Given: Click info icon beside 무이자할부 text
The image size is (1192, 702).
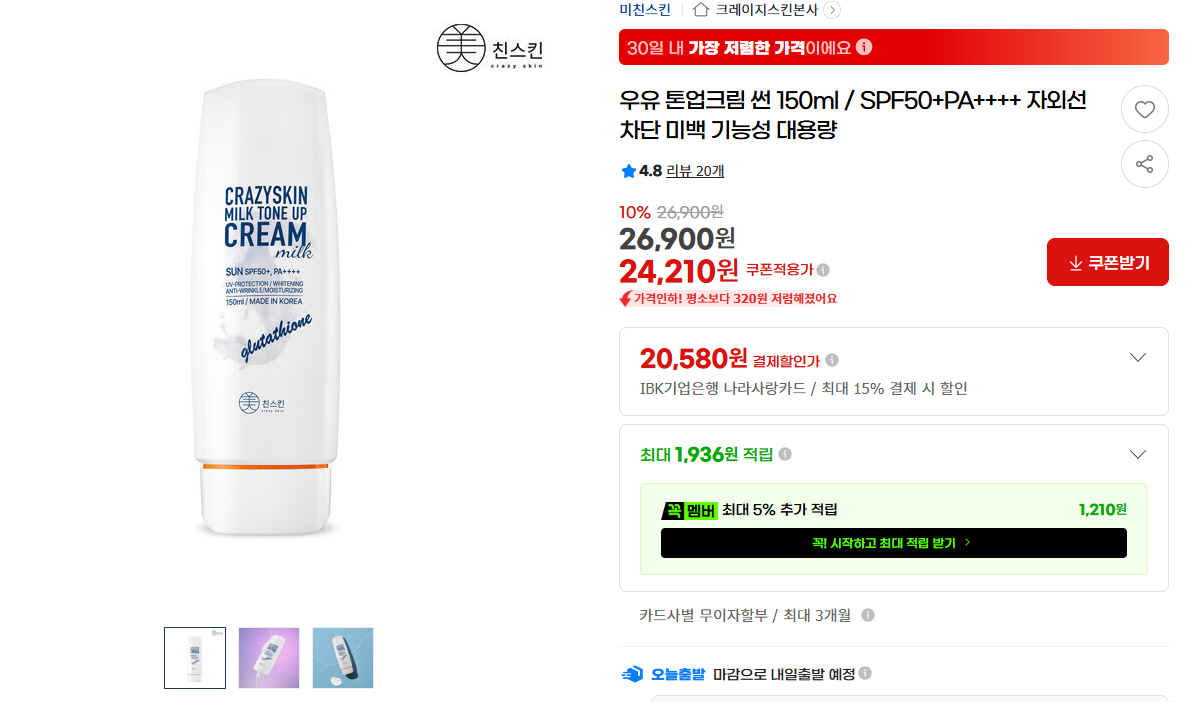Looking at the screenshot, I should point(867,615).
